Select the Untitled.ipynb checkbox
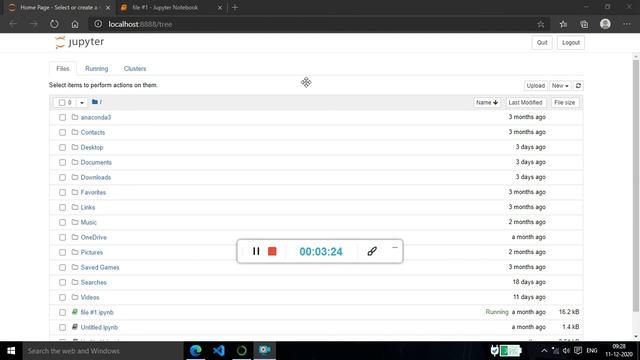The height and width of the screenshot is (360, 640). click(x=62, y=327)
